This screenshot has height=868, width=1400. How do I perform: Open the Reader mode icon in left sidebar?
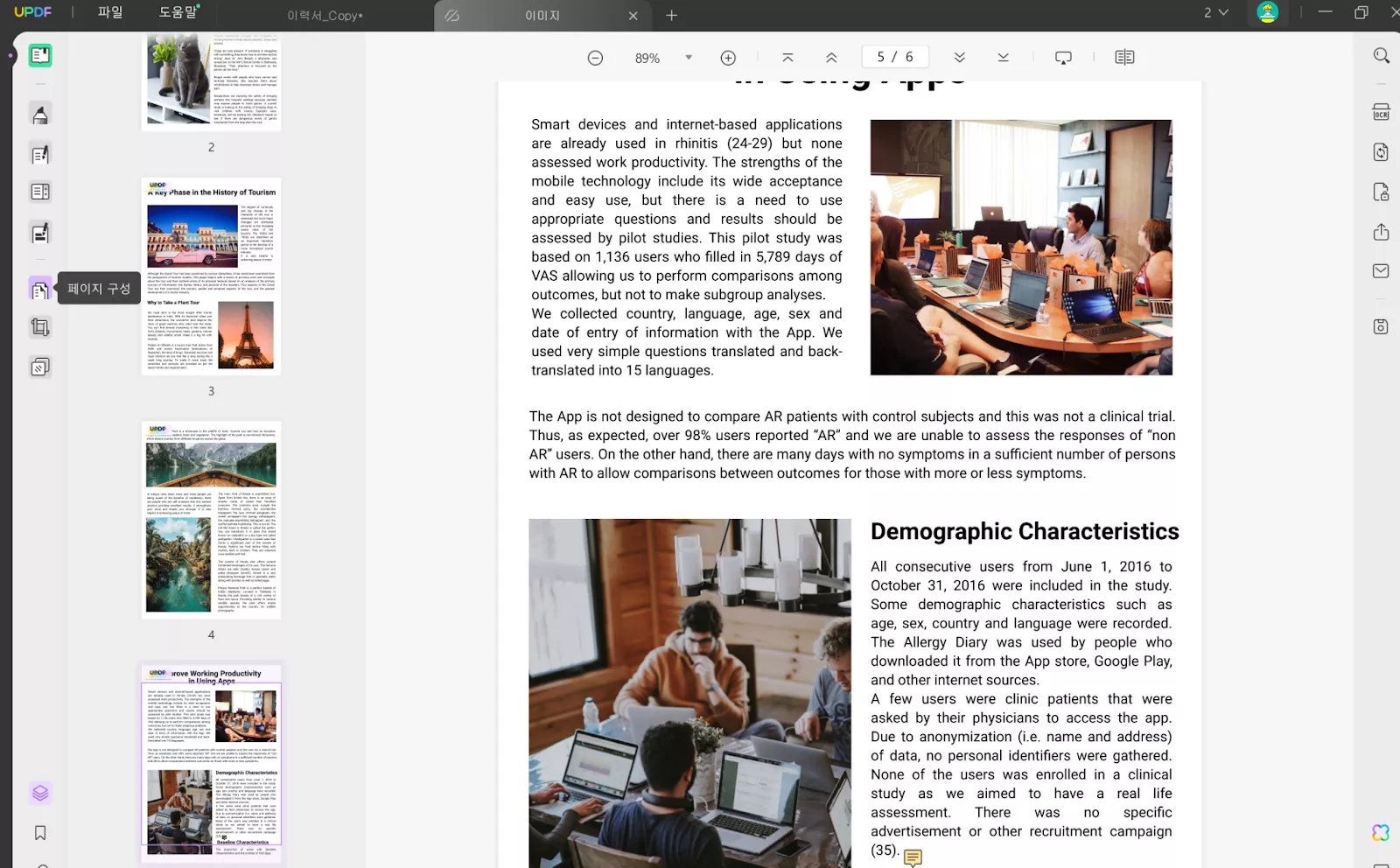pos(40,56)
